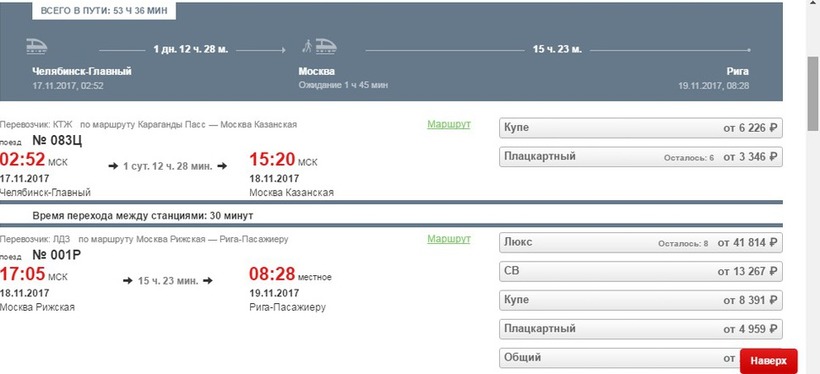The image size is (820, 374).
Task: Click Челябинск-Главный in the route header
Action: coord(82,72)
